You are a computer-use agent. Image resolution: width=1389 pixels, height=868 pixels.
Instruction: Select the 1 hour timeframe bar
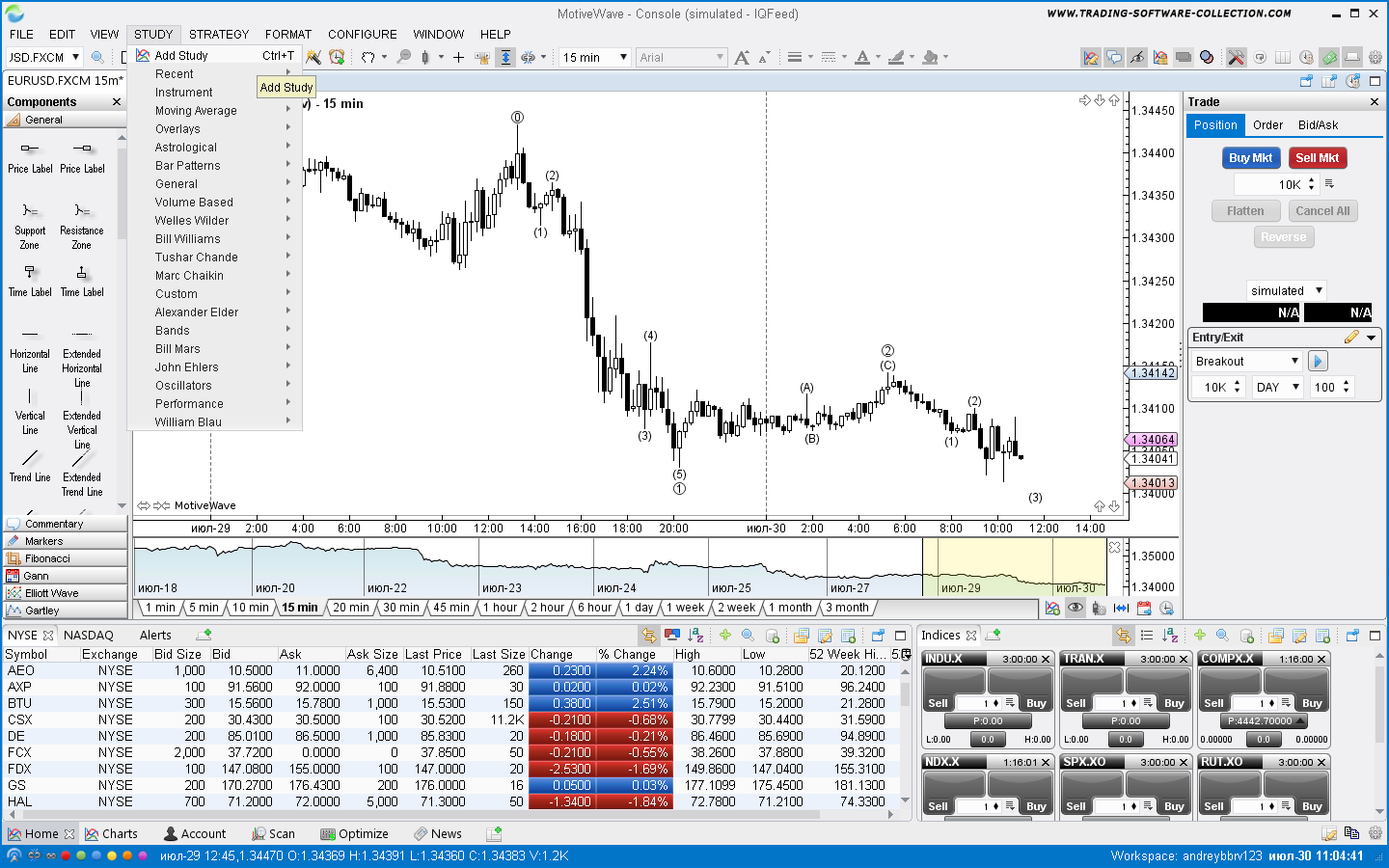coord(500,608)
